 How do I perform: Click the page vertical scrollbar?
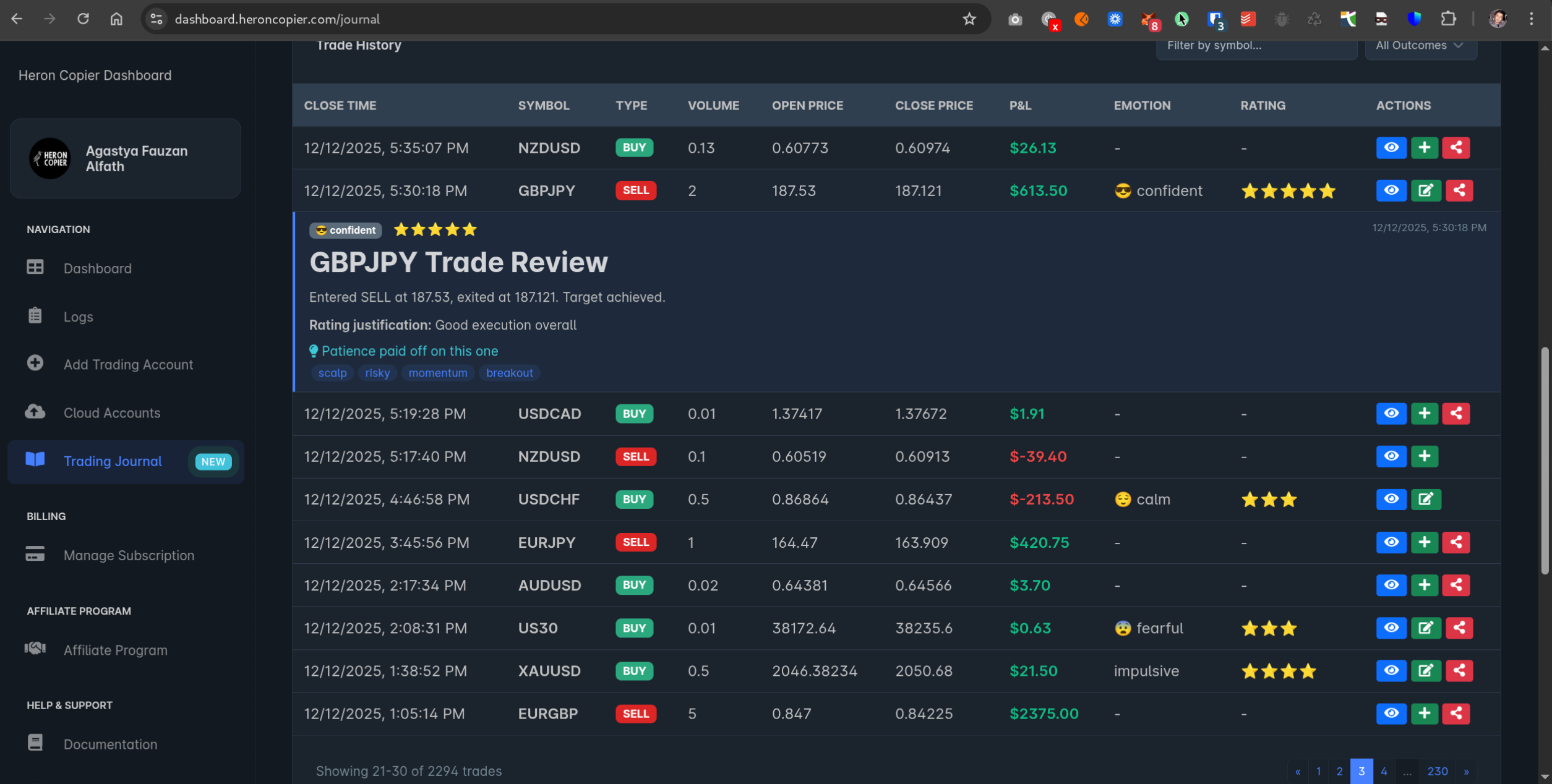[1545, 461]
